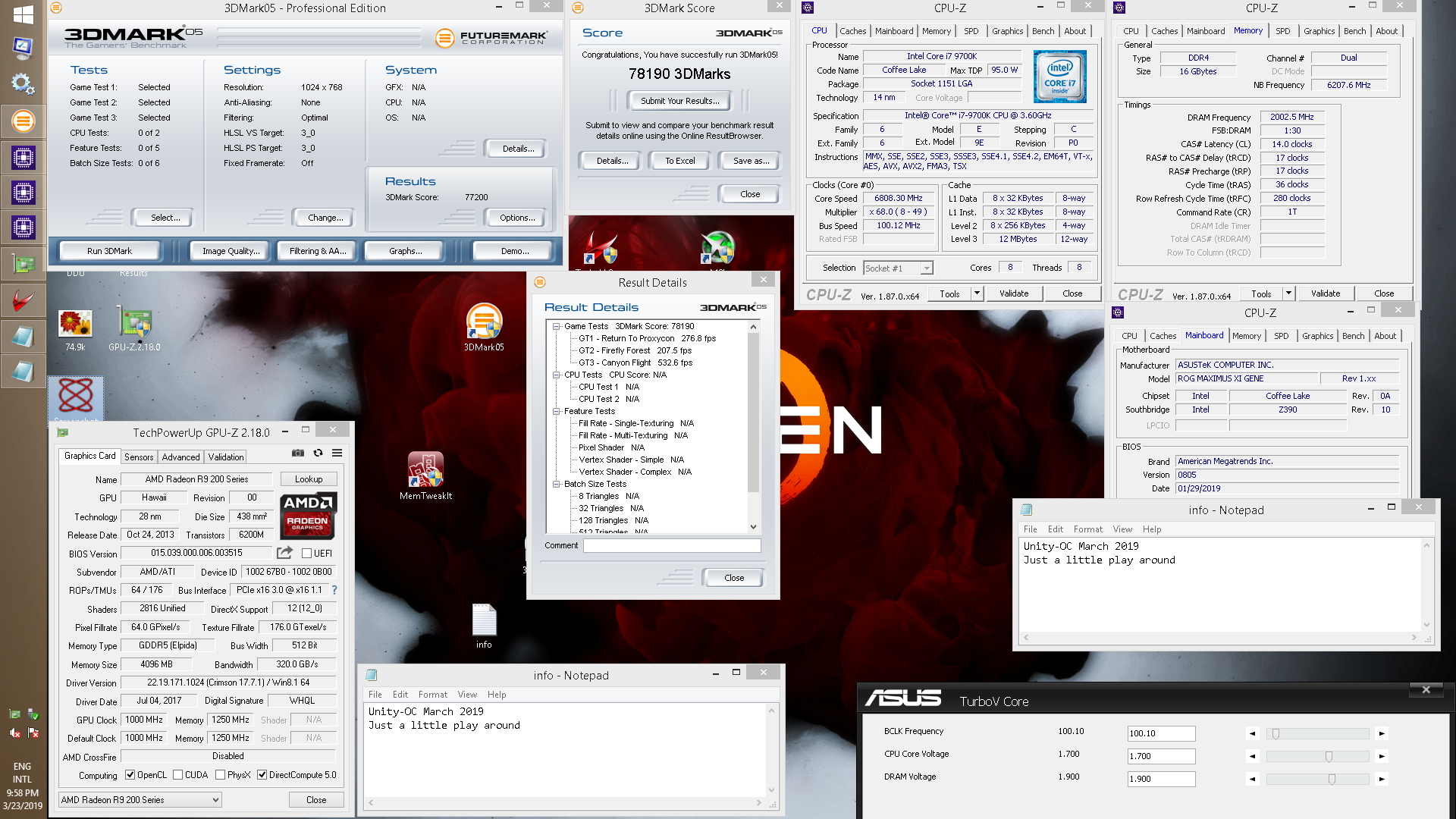Screen dimensions: 1456x819
Task: Open the info text file on the desktop
Action: click(484, 626)
